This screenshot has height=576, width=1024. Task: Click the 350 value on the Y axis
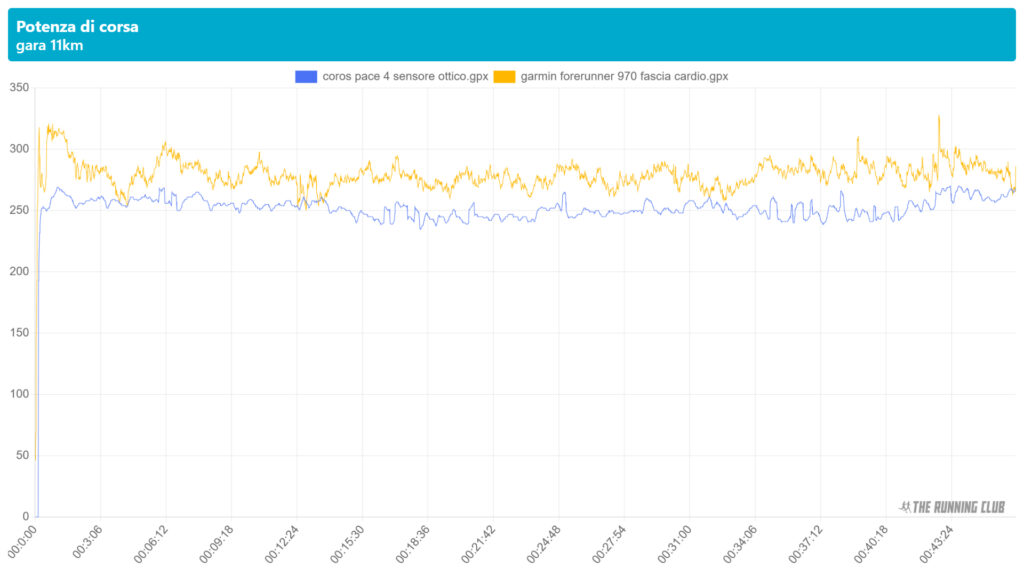(x=17, y=88)
